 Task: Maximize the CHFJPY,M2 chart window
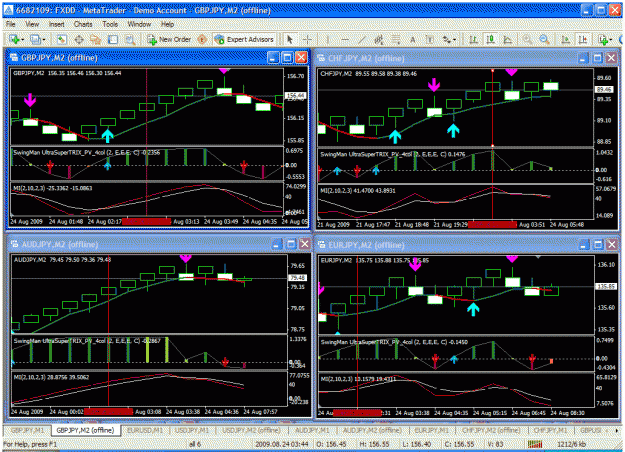coord(597,59)
